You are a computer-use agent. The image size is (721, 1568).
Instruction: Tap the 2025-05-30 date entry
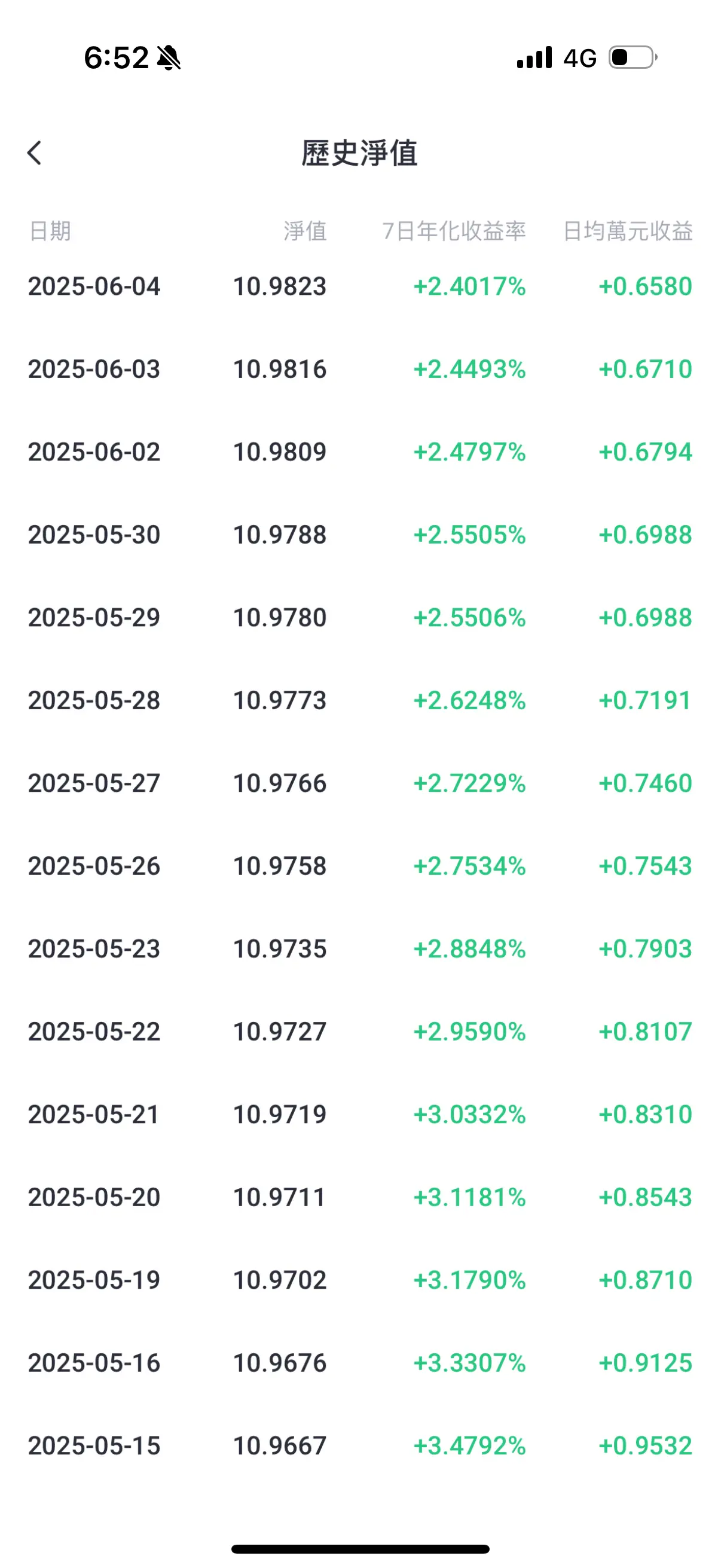point(94,535)
